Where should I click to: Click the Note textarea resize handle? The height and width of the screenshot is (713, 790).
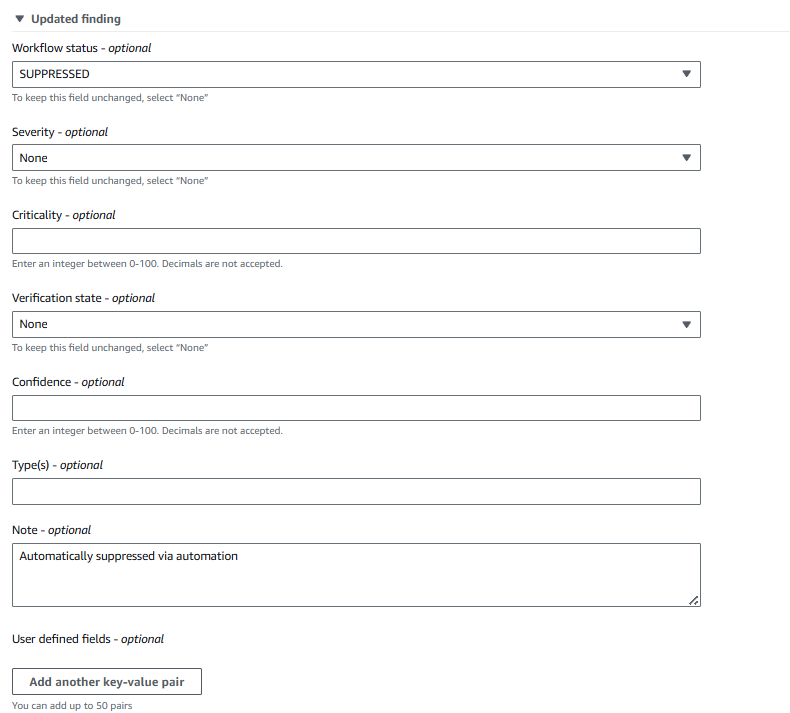pos(694,600)
